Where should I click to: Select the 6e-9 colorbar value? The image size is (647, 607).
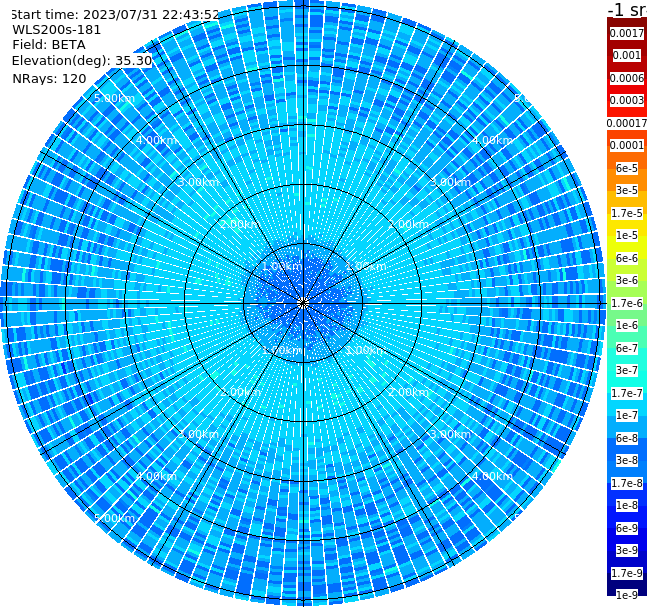(627, 528)
